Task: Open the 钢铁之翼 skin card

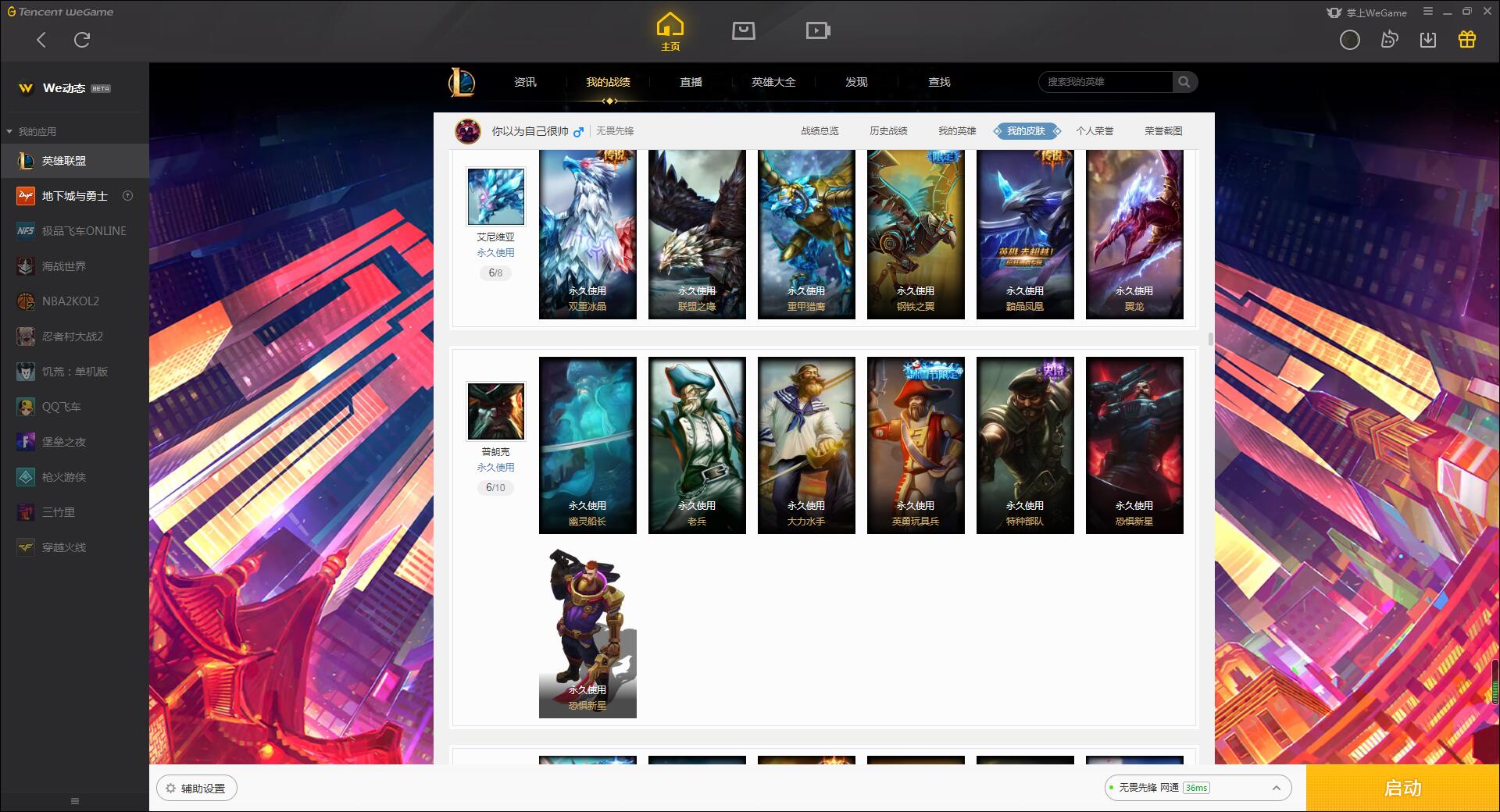Action: tap(916, 234)
